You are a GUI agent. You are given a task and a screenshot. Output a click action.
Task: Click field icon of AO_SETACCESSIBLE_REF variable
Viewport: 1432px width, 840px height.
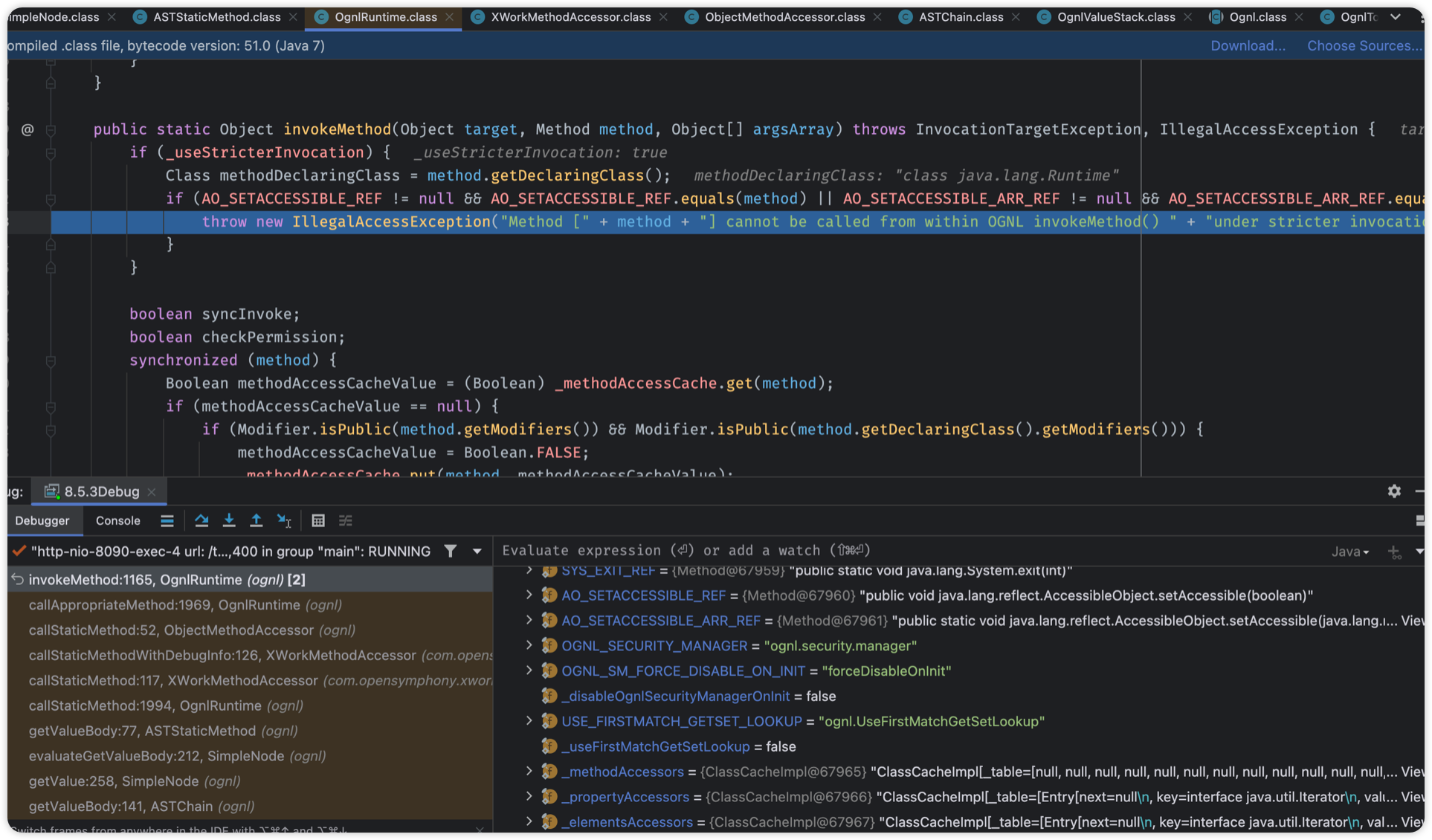pos(549,596)
